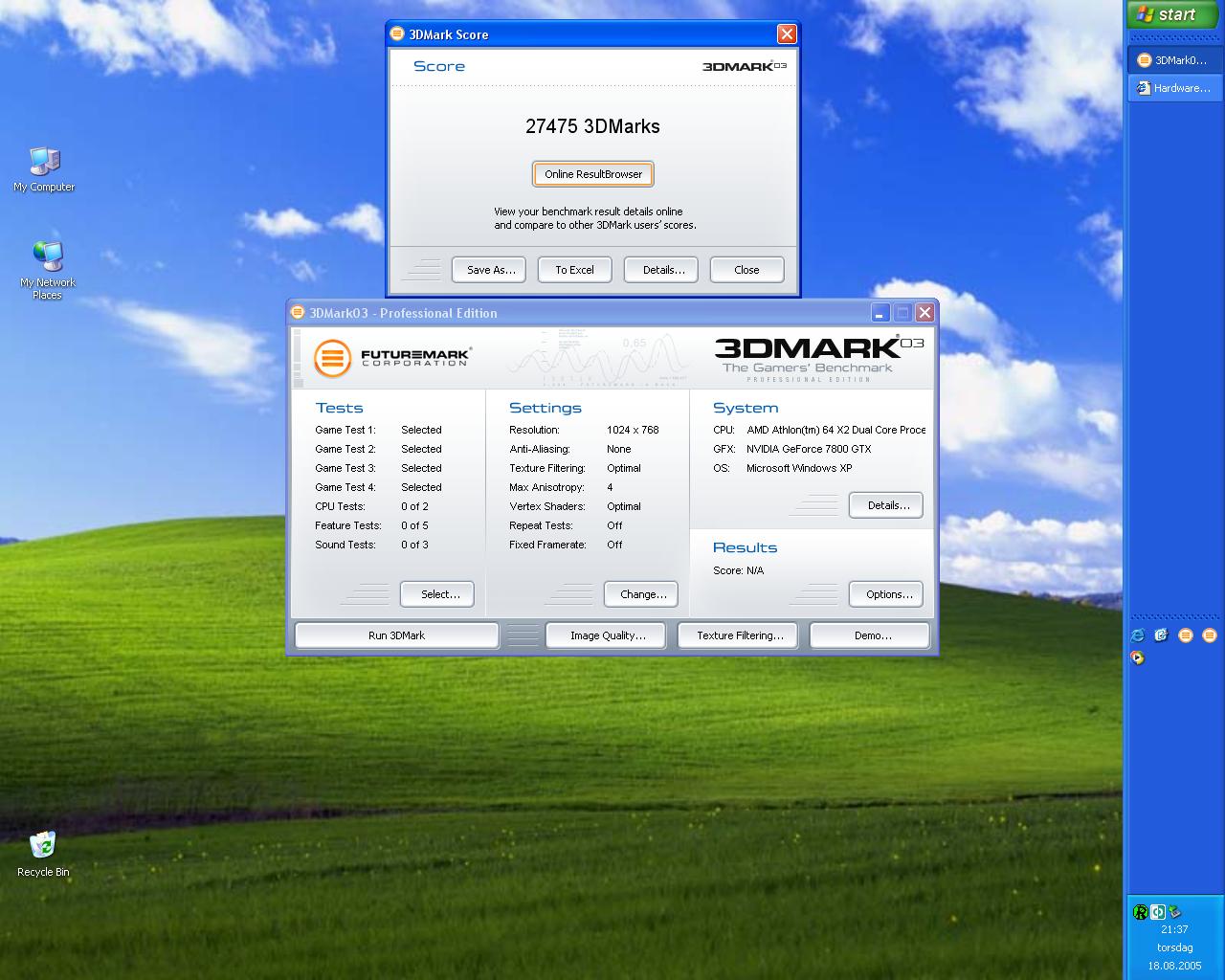Click Change under the Settings section
1225x980 pixels.
641,594
